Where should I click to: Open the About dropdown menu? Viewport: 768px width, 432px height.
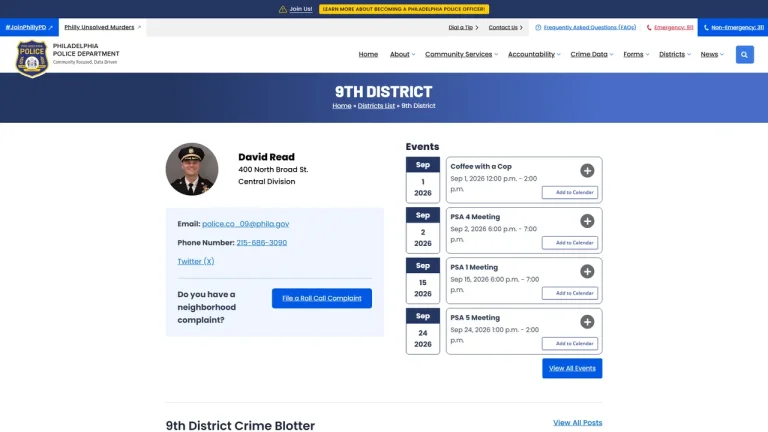coord(402,54)
